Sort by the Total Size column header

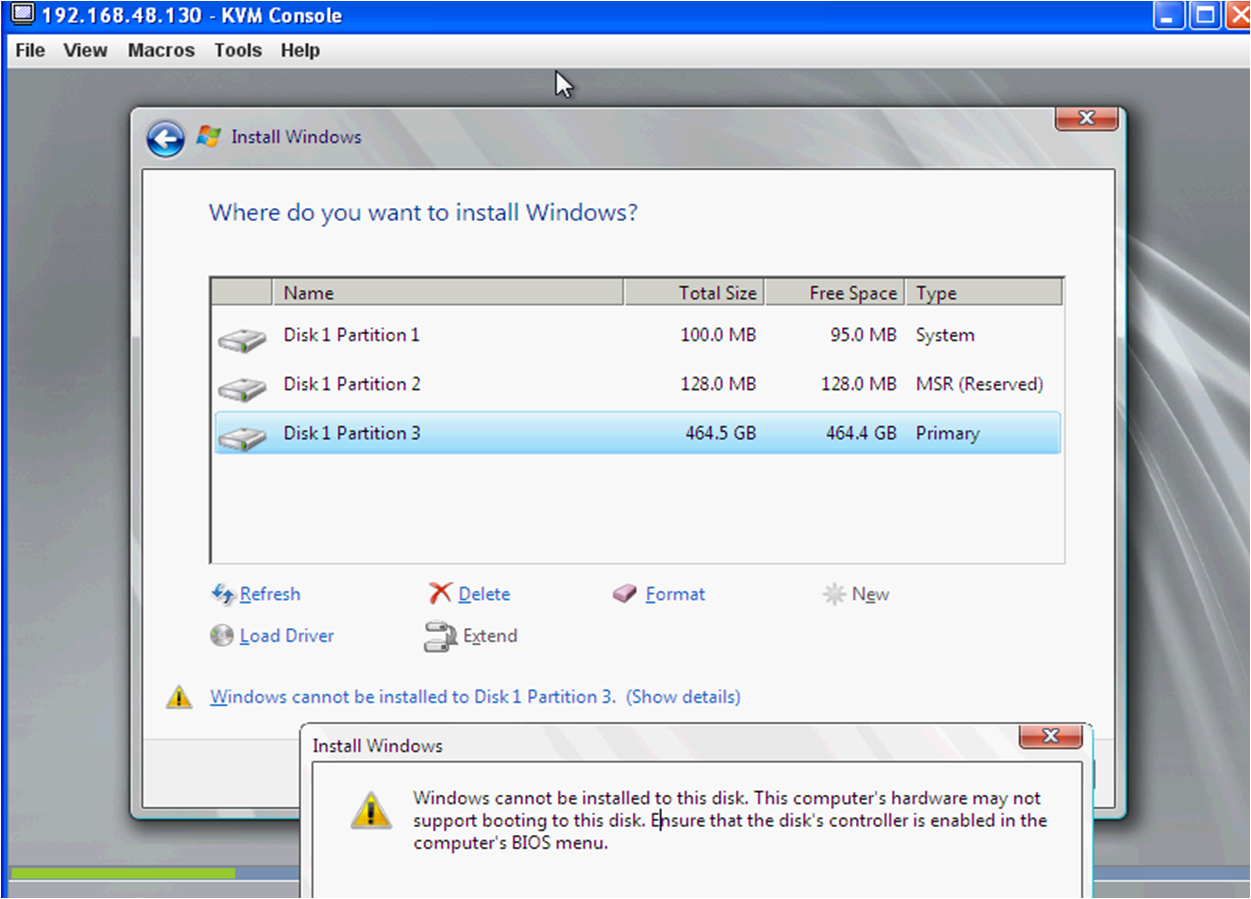point(694,293)
